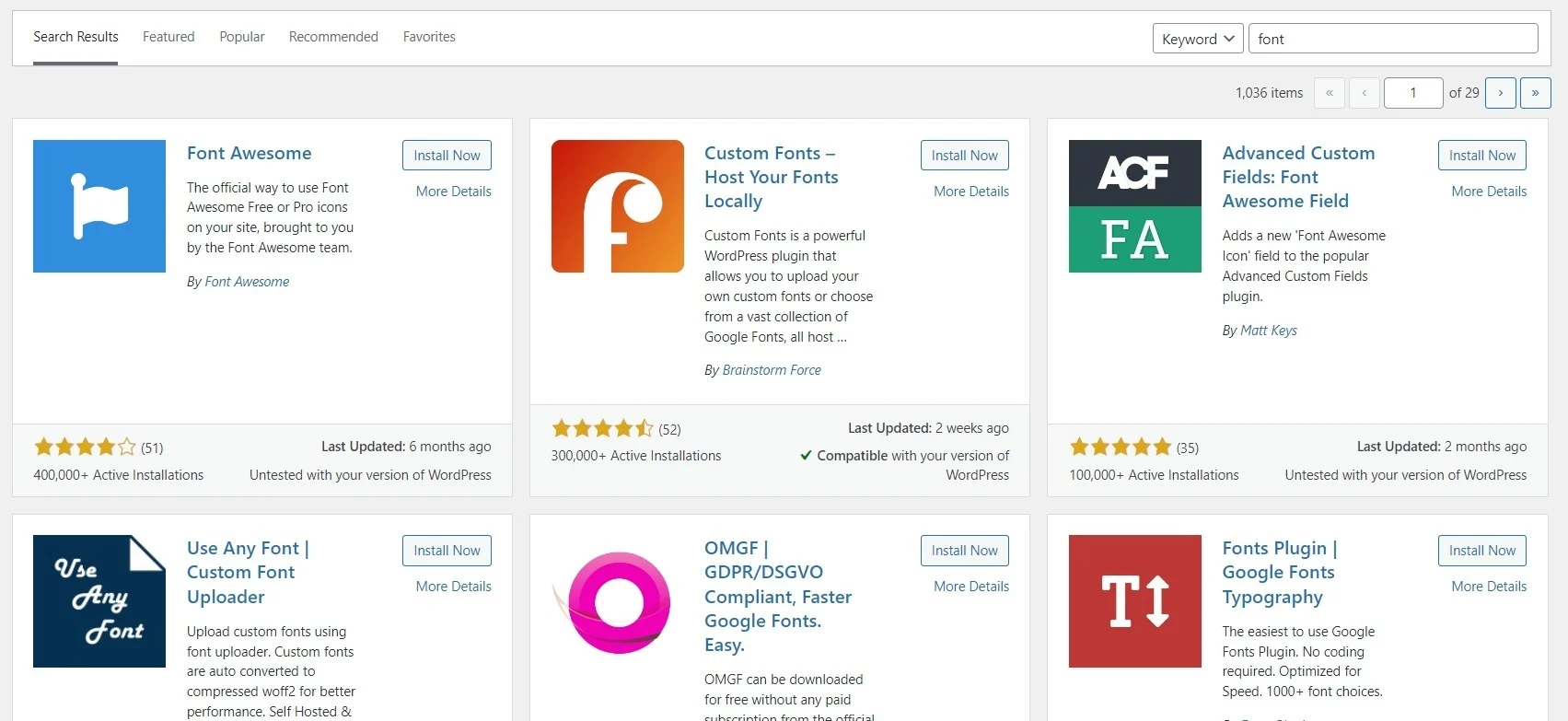
Task: Open Advanced Custom Fields: Font Awesome Field title
Action: click(x=1298, y=177)
